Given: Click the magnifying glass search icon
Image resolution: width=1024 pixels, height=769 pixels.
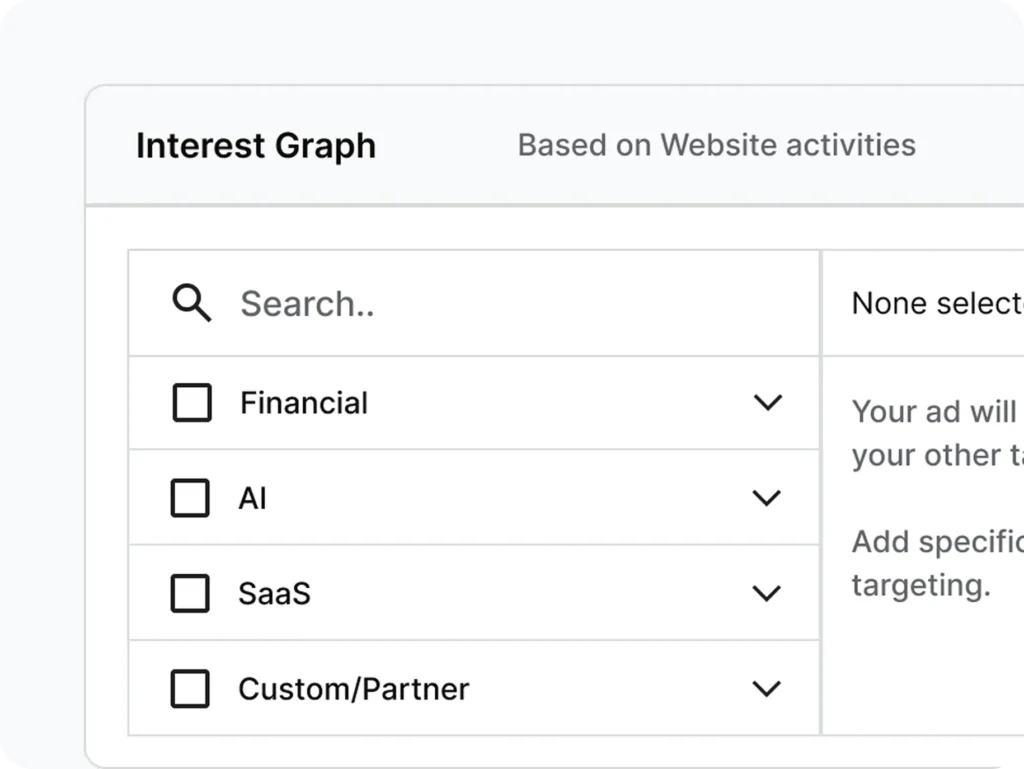Looking at the screenshot, I should tap(191, 303).
